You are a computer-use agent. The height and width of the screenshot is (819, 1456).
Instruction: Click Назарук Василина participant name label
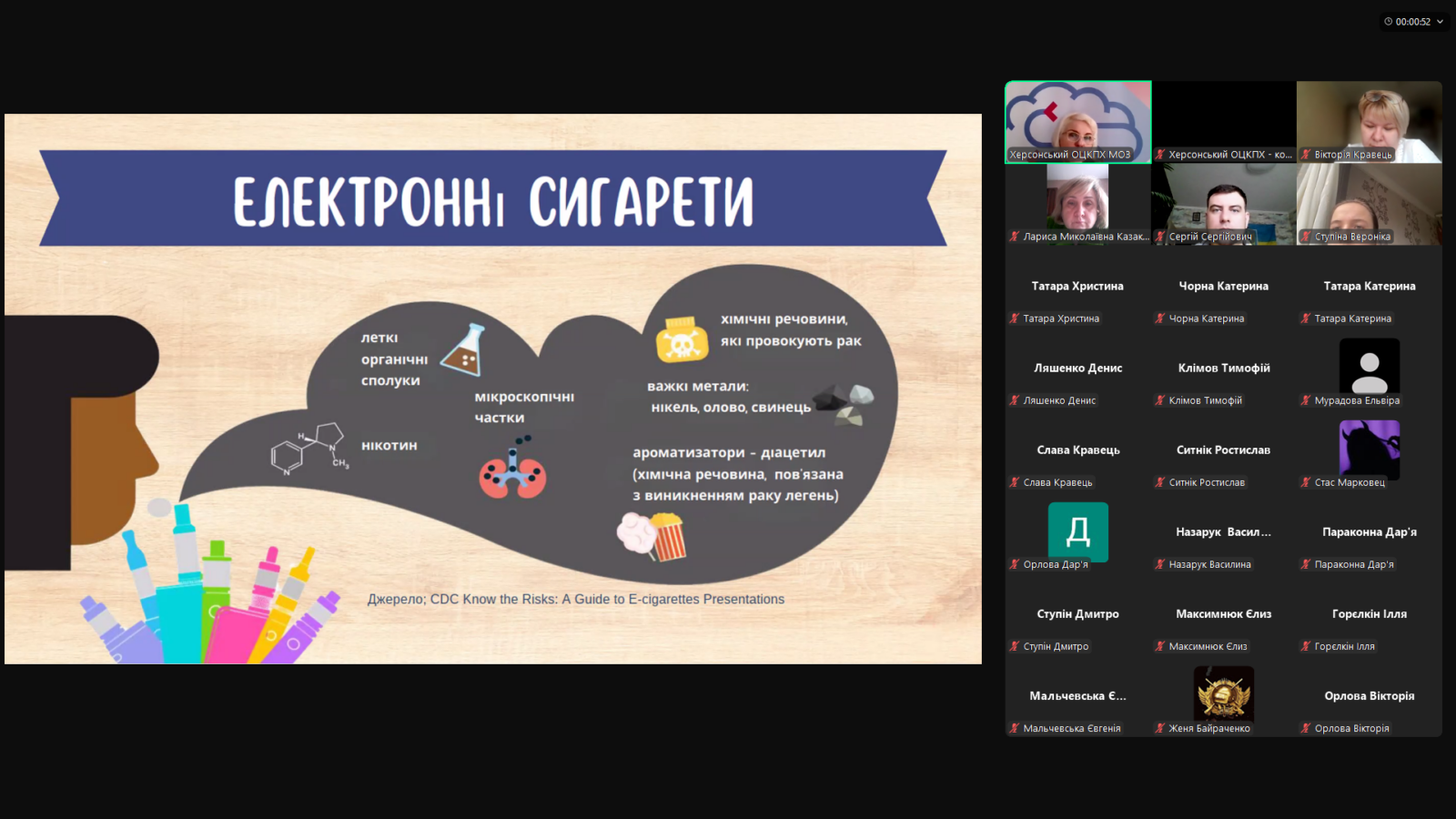point(1209,564)
